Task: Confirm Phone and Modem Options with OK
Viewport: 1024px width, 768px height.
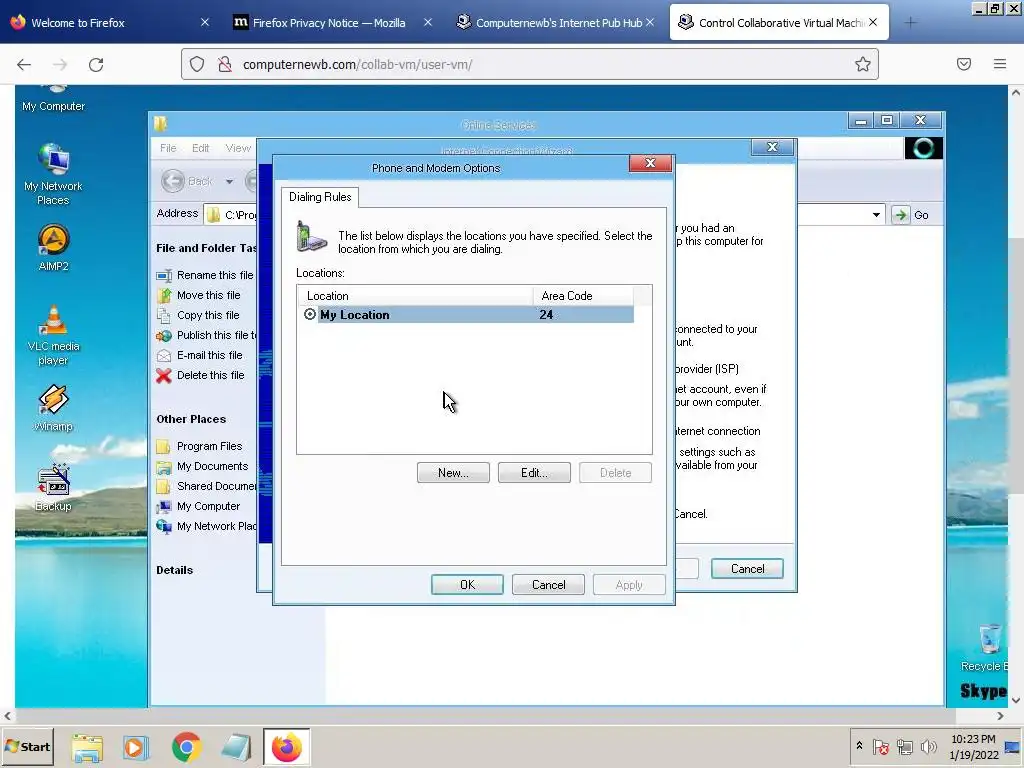Action: coord(467,584)
